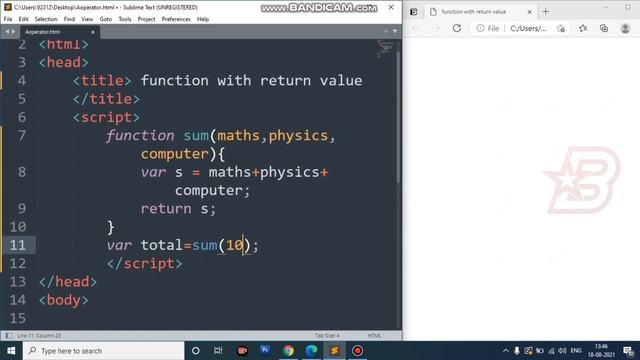Open the HTML syntax selector in status bar

click(x=374, y=336)
